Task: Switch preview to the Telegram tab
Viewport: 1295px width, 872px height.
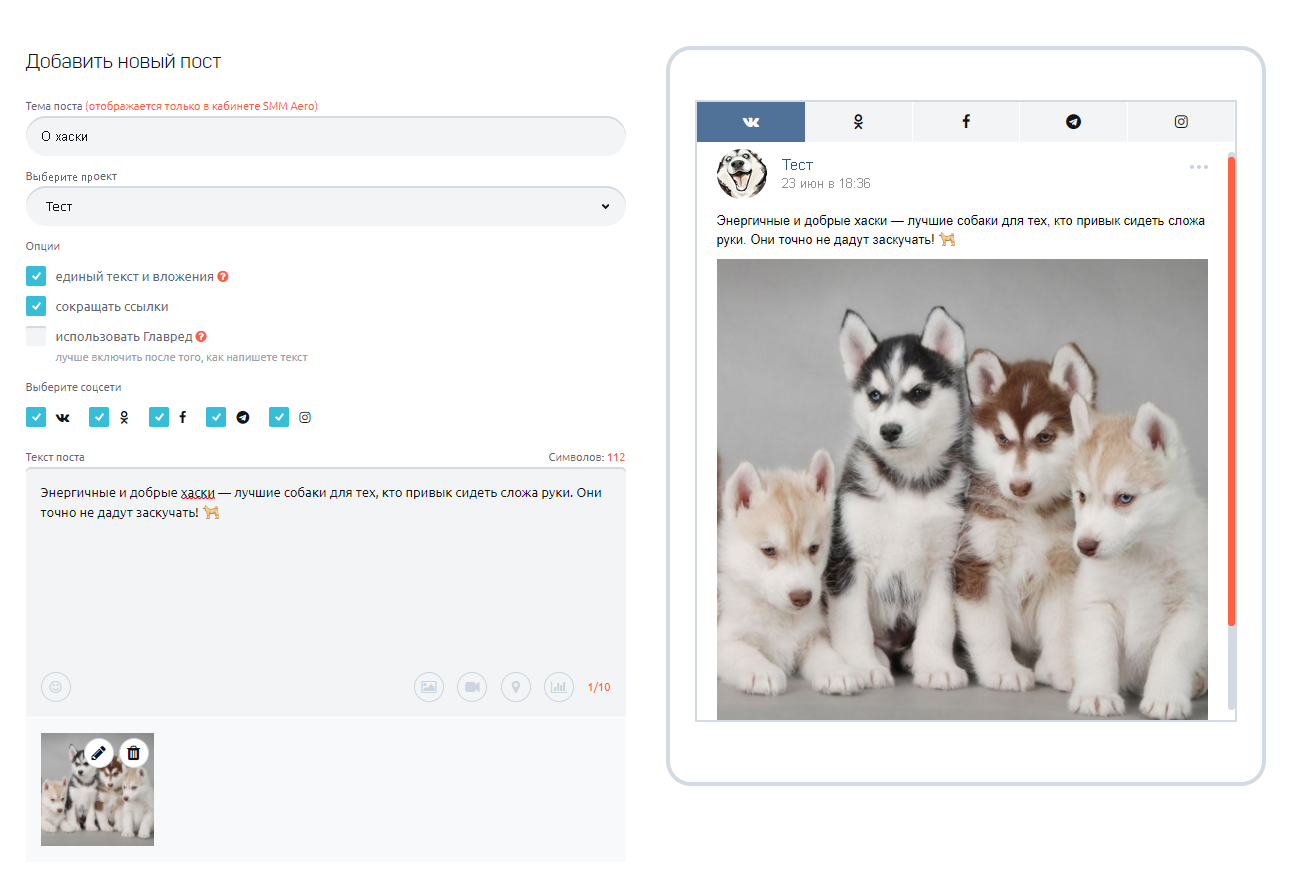Action: 1073,121
